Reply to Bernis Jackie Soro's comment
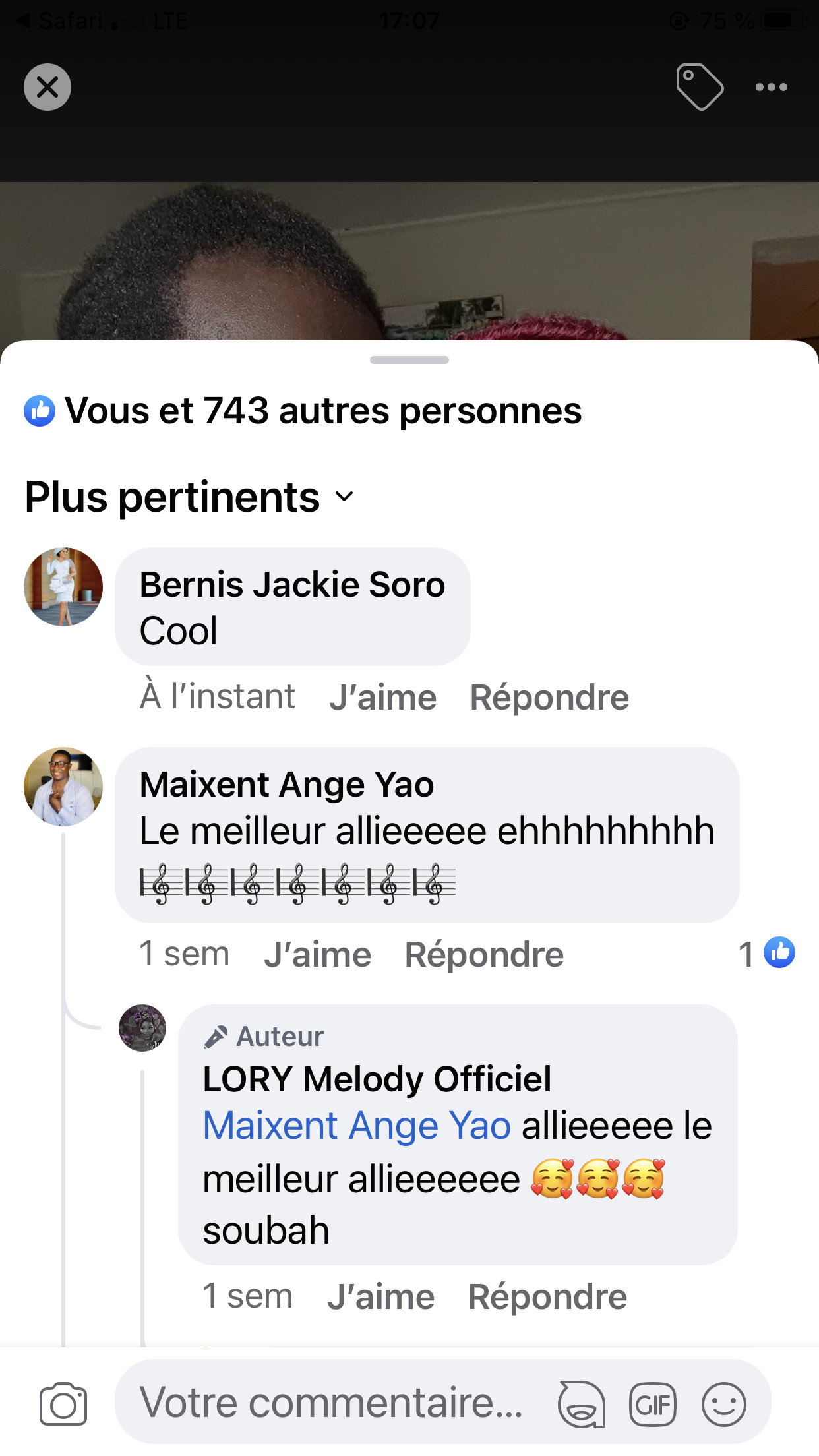 (549, 697)
